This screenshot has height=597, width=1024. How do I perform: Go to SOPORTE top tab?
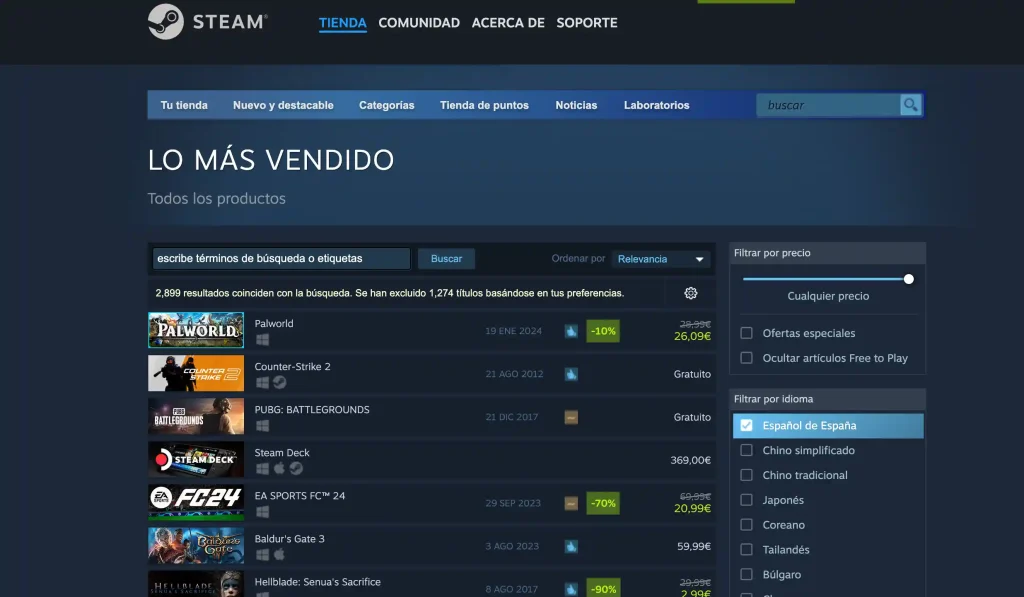pyautogui.click(x=586, y=23)
